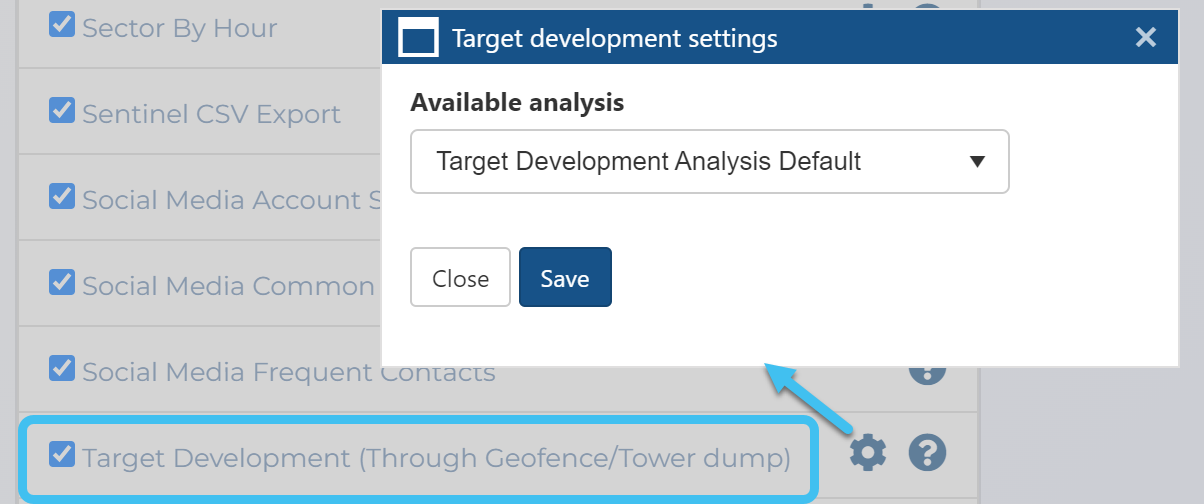Click the Target development settings title text
This screenshot has height=504, width=1204.
614,39
